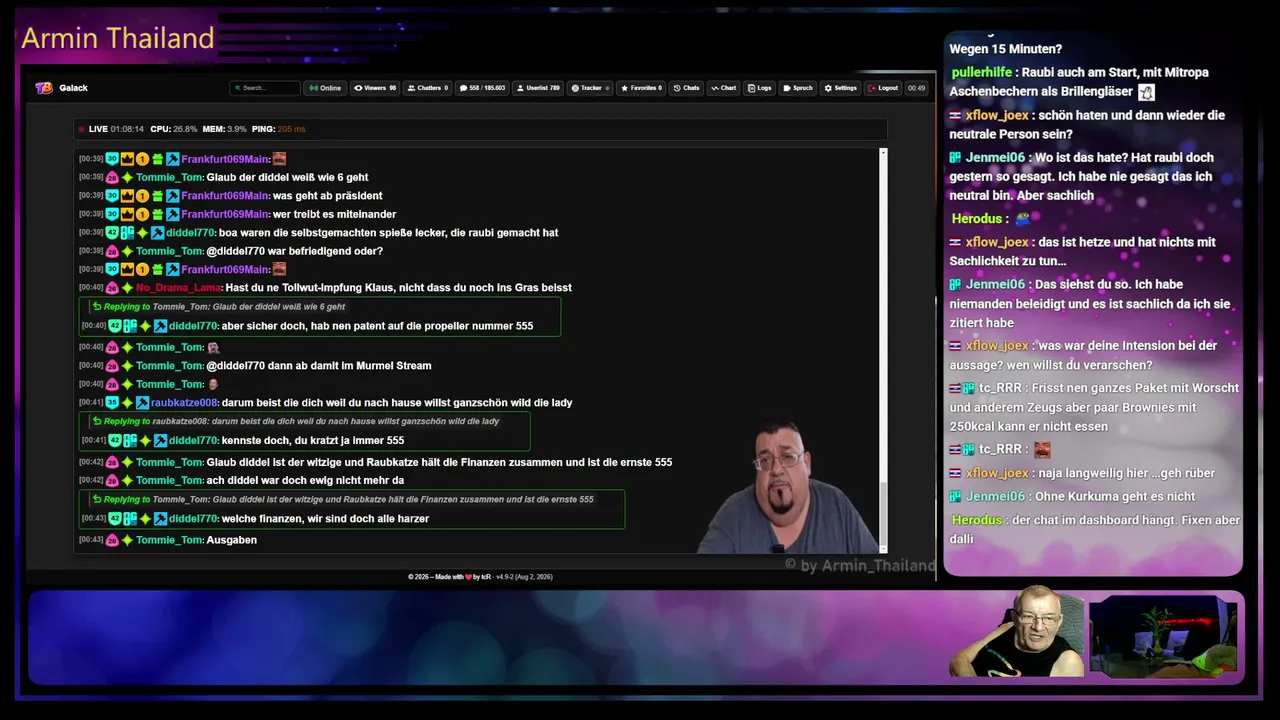The image size is (1280, 720).
Task: Click Herodus on 'der chat im dashboard hängt'
Action: pos(977,520)
